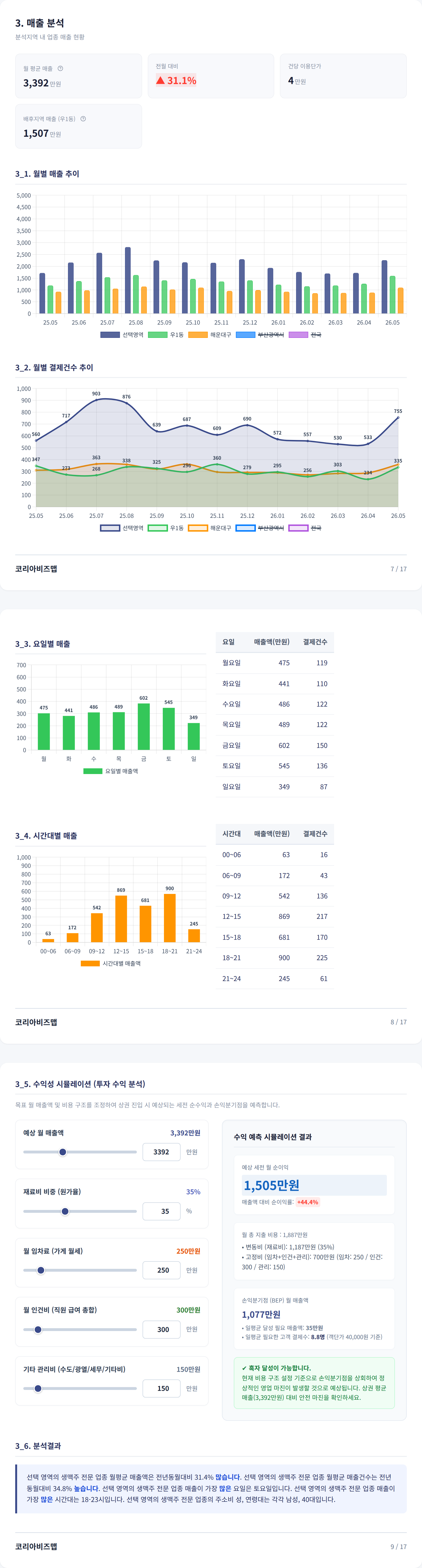Toggle 선택영역 legend in 월별 결제건수 추이 chart
Screen dimensions: 422x1568
coord(122,528)
